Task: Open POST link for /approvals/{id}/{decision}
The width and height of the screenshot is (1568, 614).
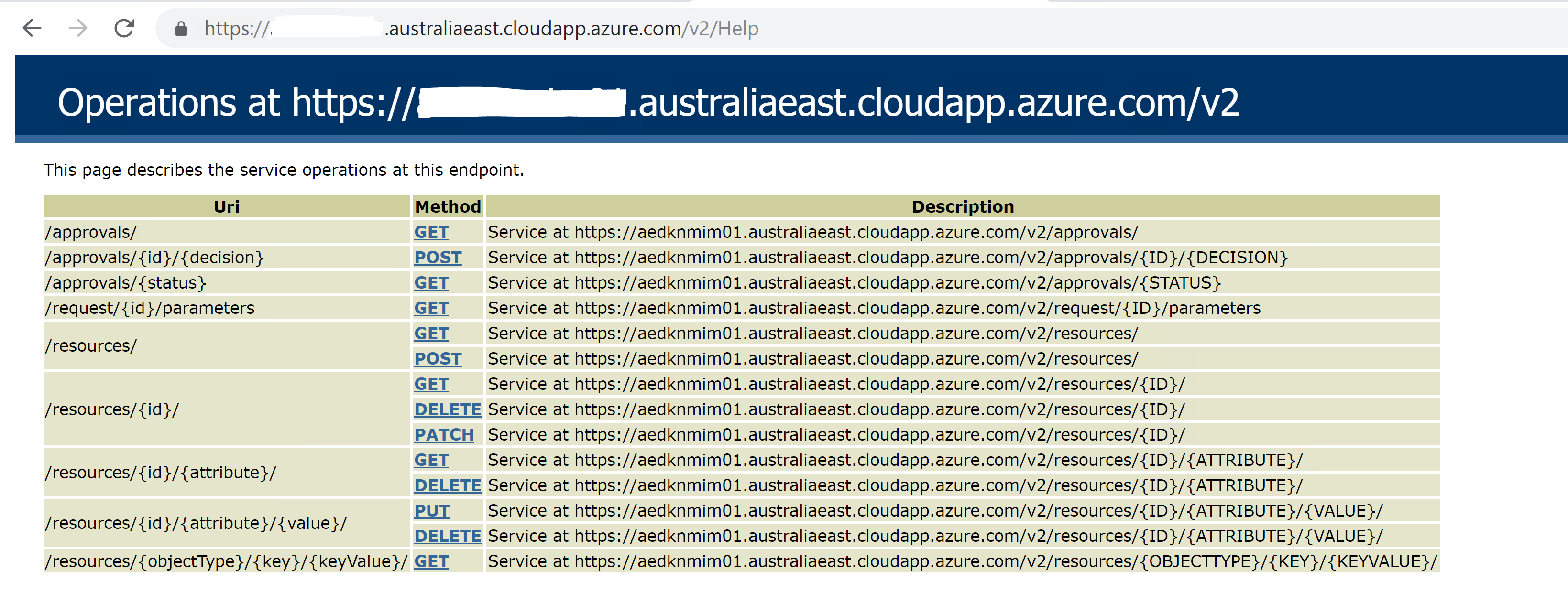Action: 438,258
